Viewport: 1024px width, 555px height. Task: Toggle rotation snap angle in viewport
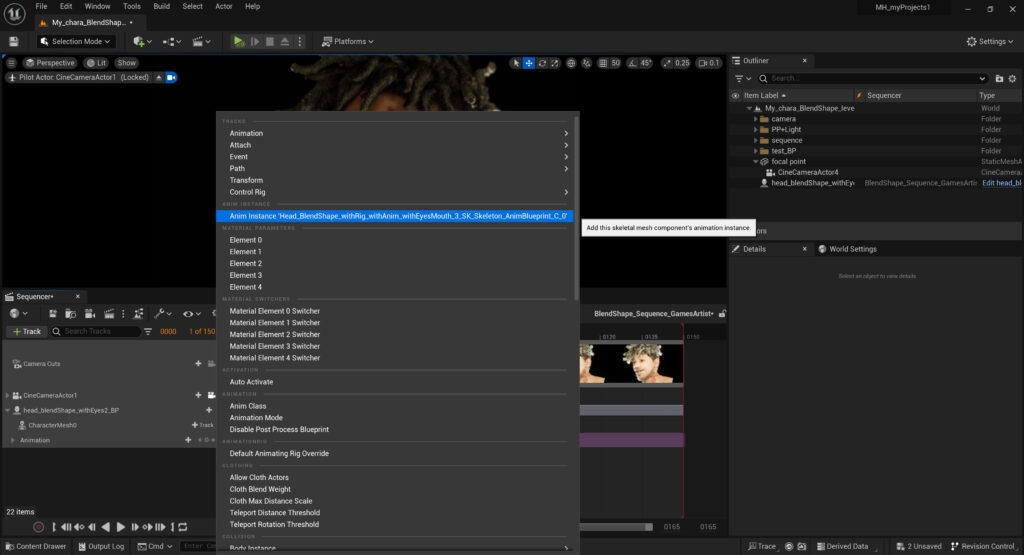coord(633,63)
